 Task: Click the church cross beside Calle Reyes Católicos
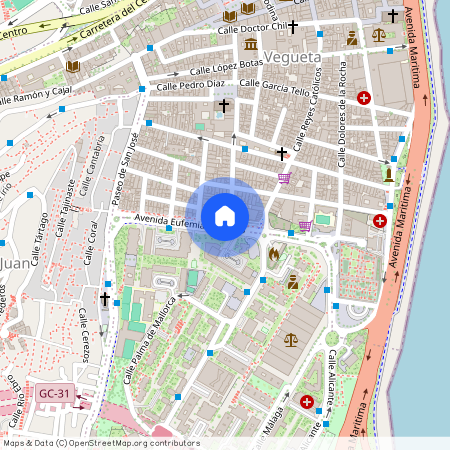282,154
